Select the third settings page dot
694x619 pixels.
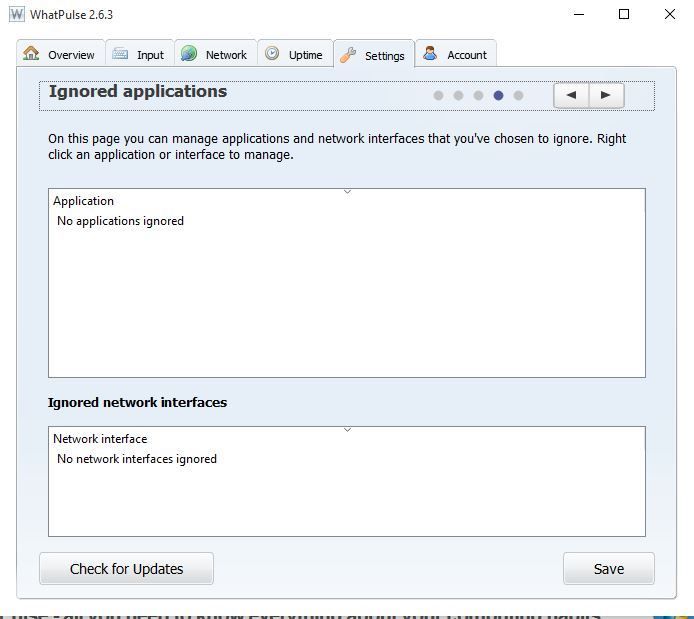point(478,95)
